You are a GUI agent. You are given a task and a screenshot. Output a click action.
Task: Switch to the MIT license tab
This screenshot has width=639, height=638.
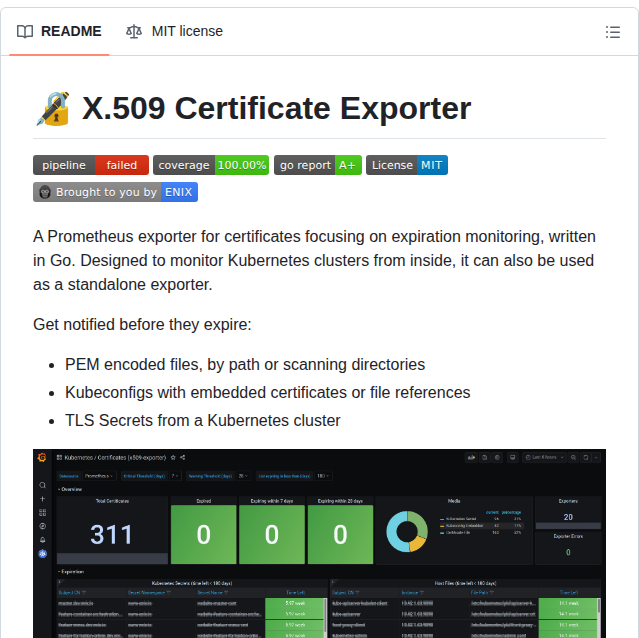point(174,31)
